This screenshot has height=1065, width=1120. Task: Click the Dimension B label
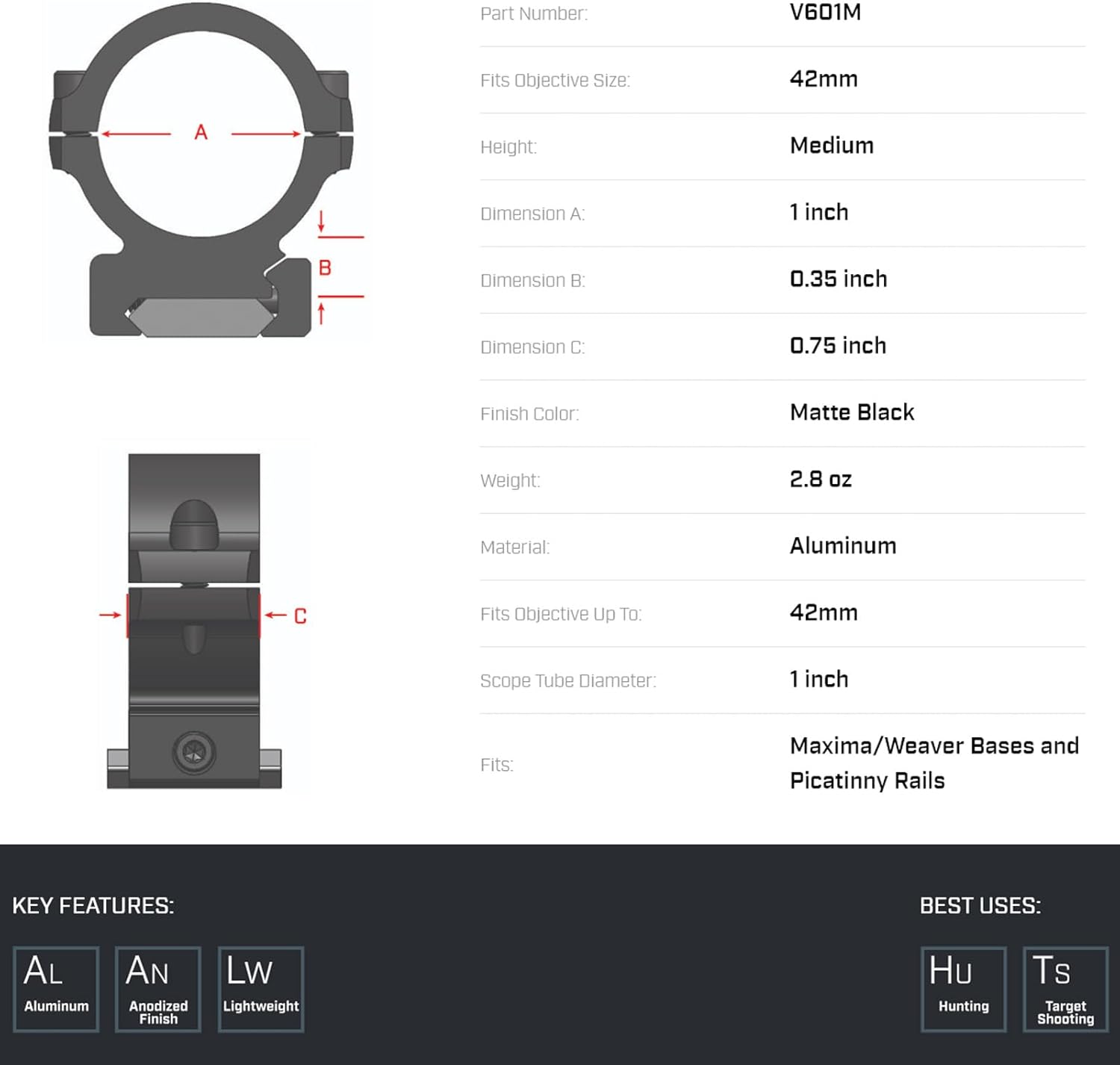click(532, 280)
